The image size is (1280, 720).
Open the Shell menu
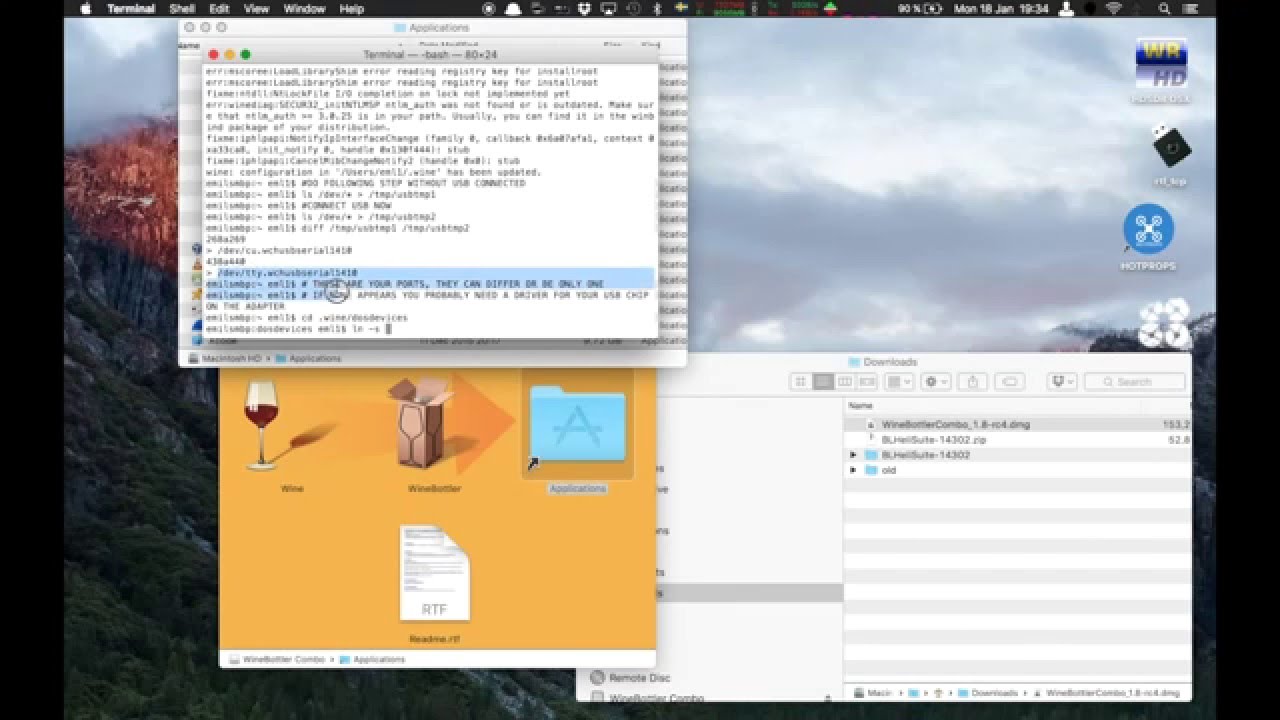pos(182,9)
